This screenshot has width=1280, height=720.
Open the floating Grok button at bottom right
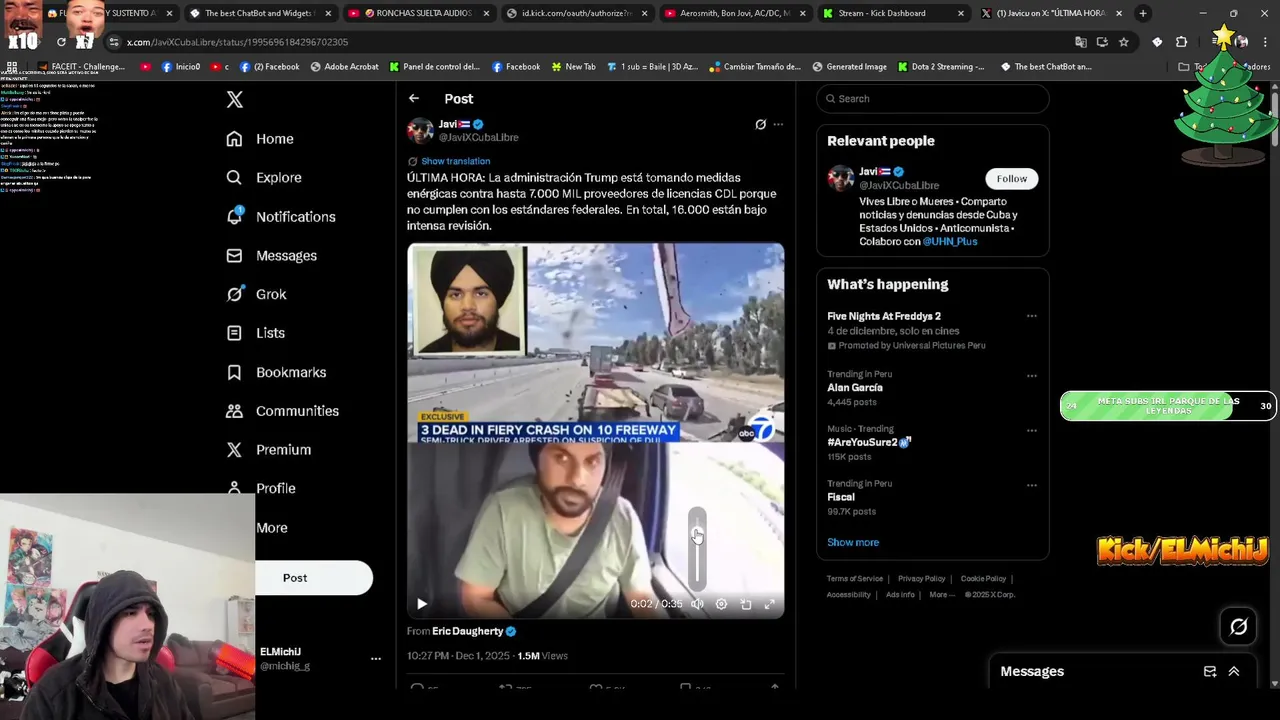pos(1238,627)
